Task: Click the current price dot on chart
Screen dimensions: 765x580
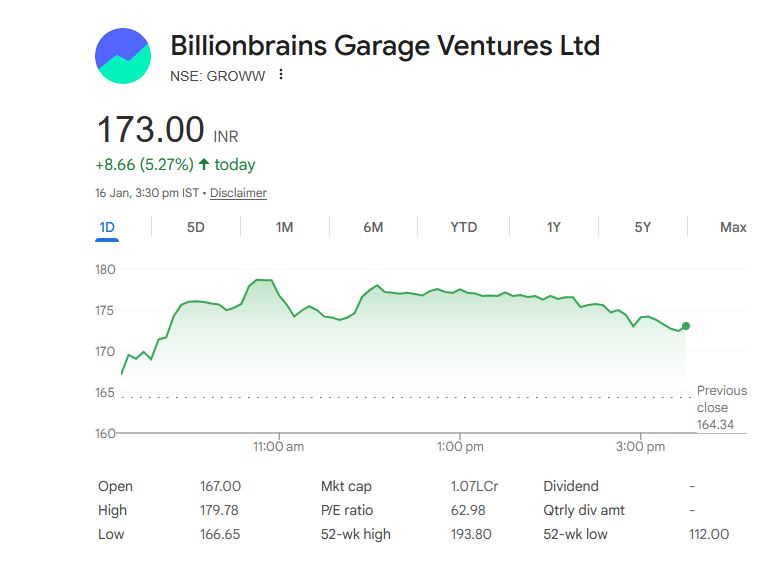Action: [x=686, y=326]
